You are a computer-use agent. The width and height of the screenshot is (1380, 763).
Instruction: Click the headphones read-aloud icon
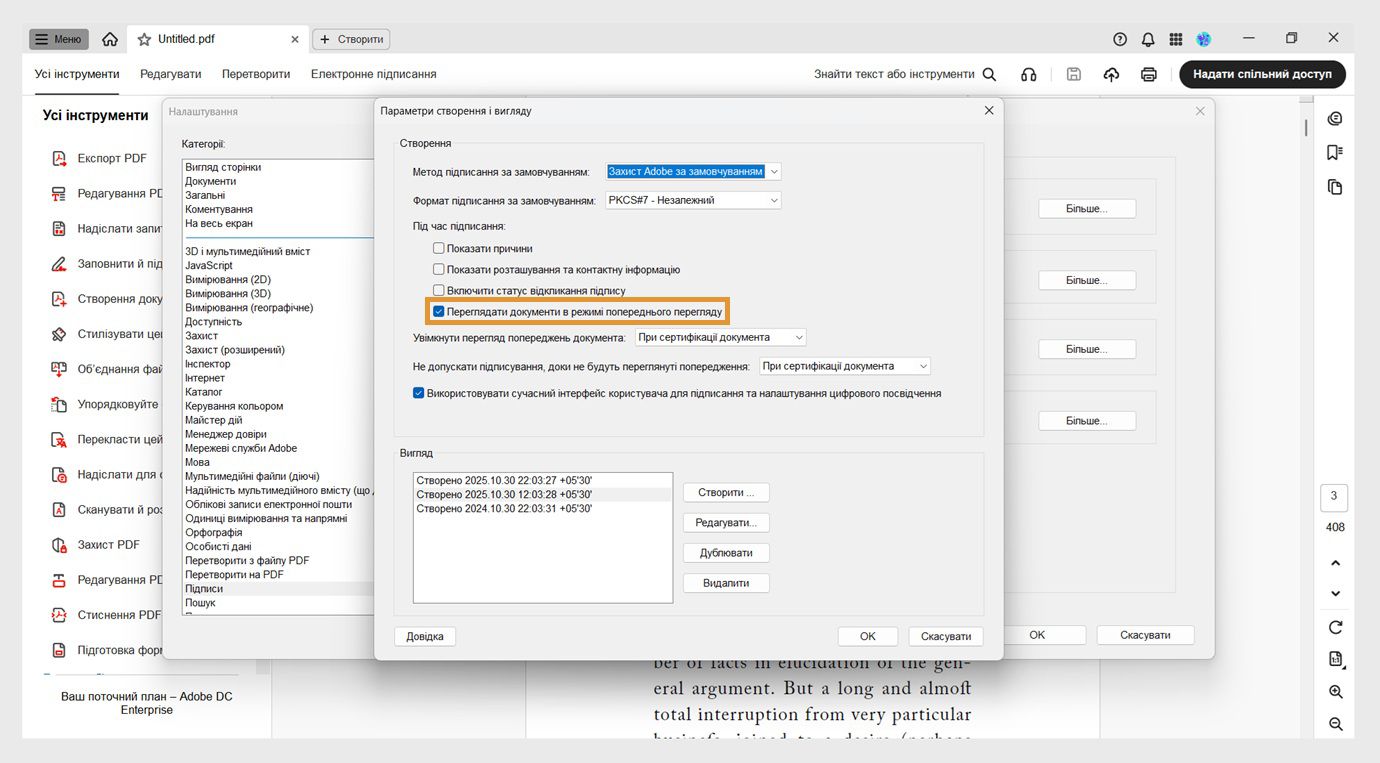(x=1028, y=74)
